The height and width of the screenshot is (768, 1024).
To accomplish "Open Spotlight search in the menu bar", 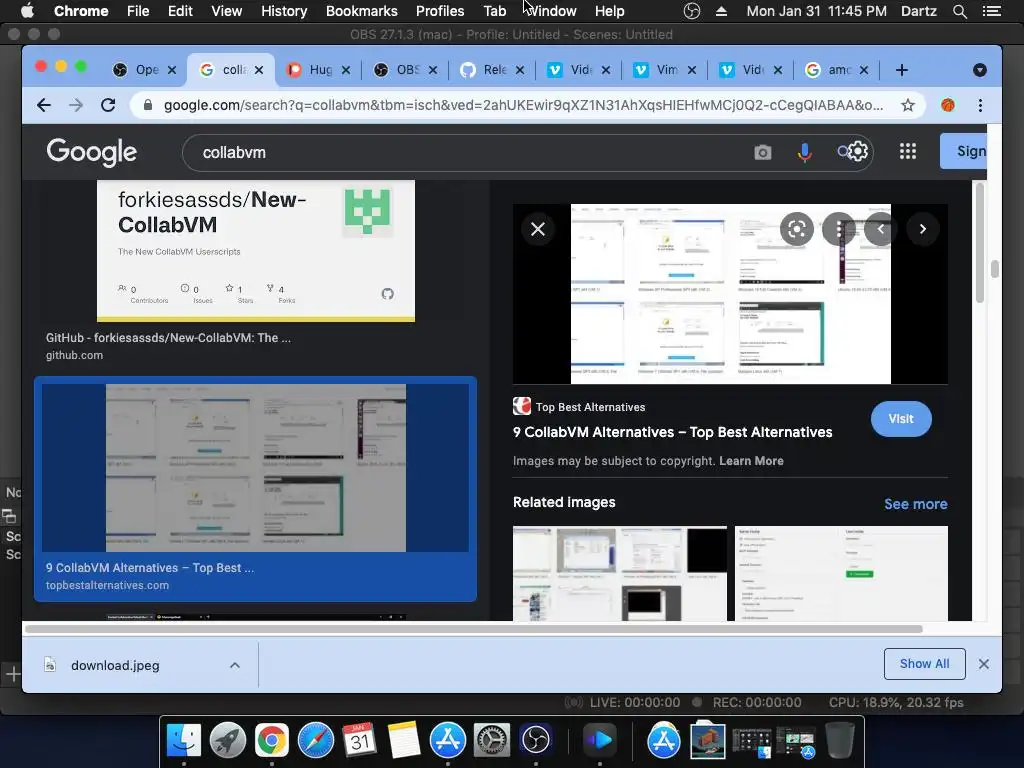I will [x=959, y=11].
